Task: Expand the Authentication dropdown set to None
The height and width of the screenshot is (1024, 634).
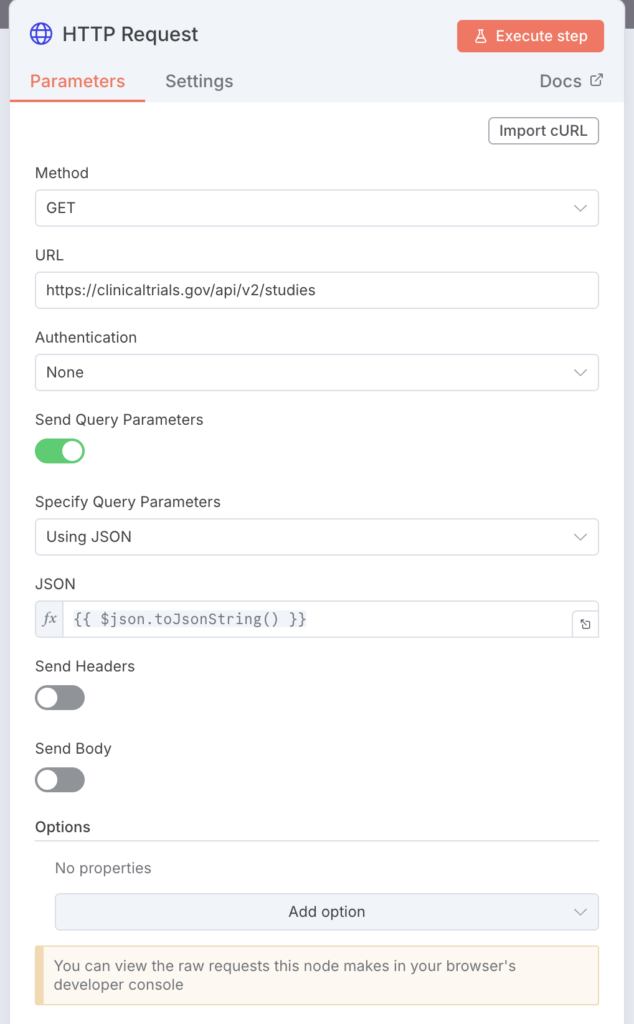Action: [316, 372]
